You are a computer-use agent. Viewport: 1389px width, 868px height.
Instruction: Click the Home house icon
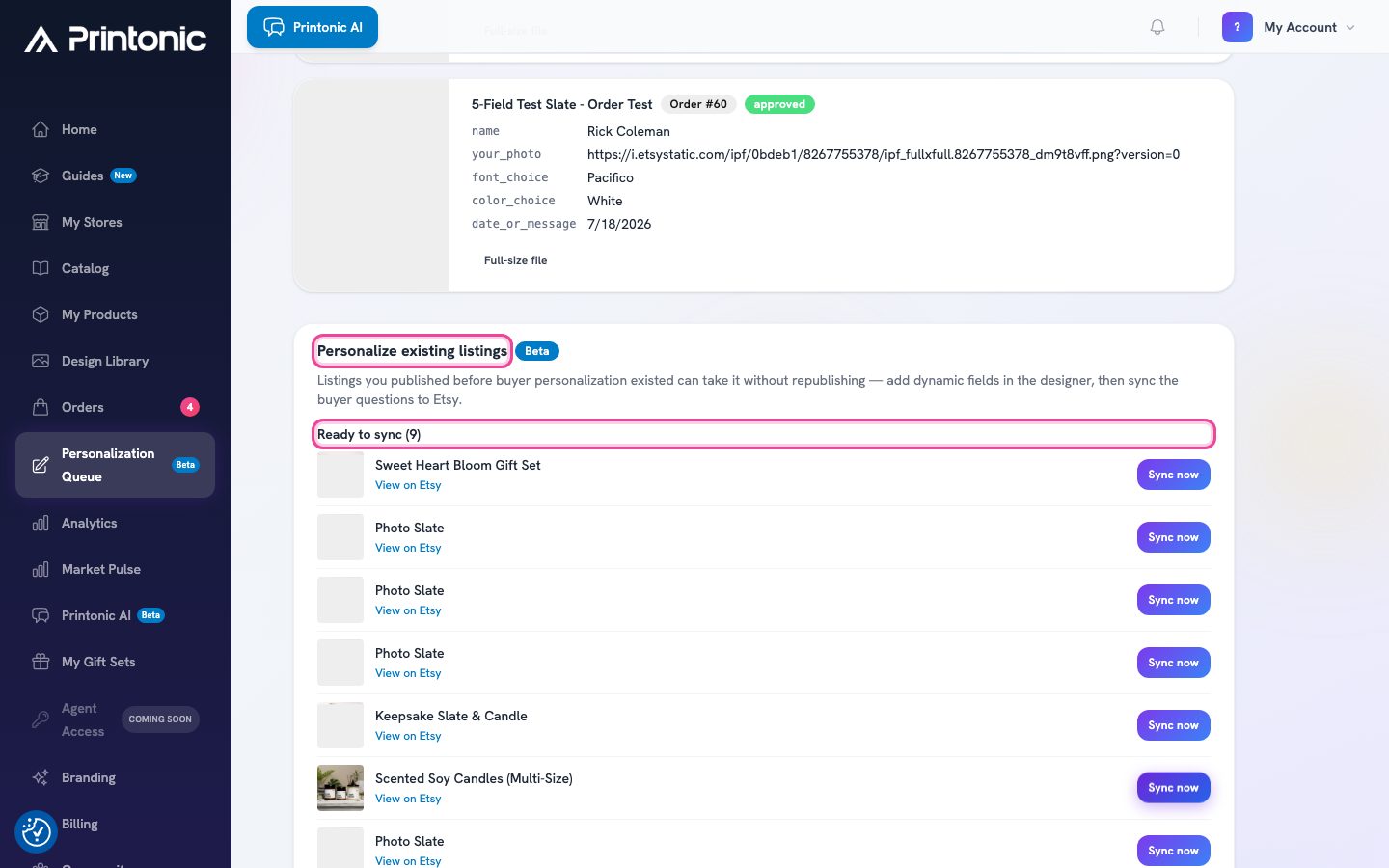[x=41, y=129]
